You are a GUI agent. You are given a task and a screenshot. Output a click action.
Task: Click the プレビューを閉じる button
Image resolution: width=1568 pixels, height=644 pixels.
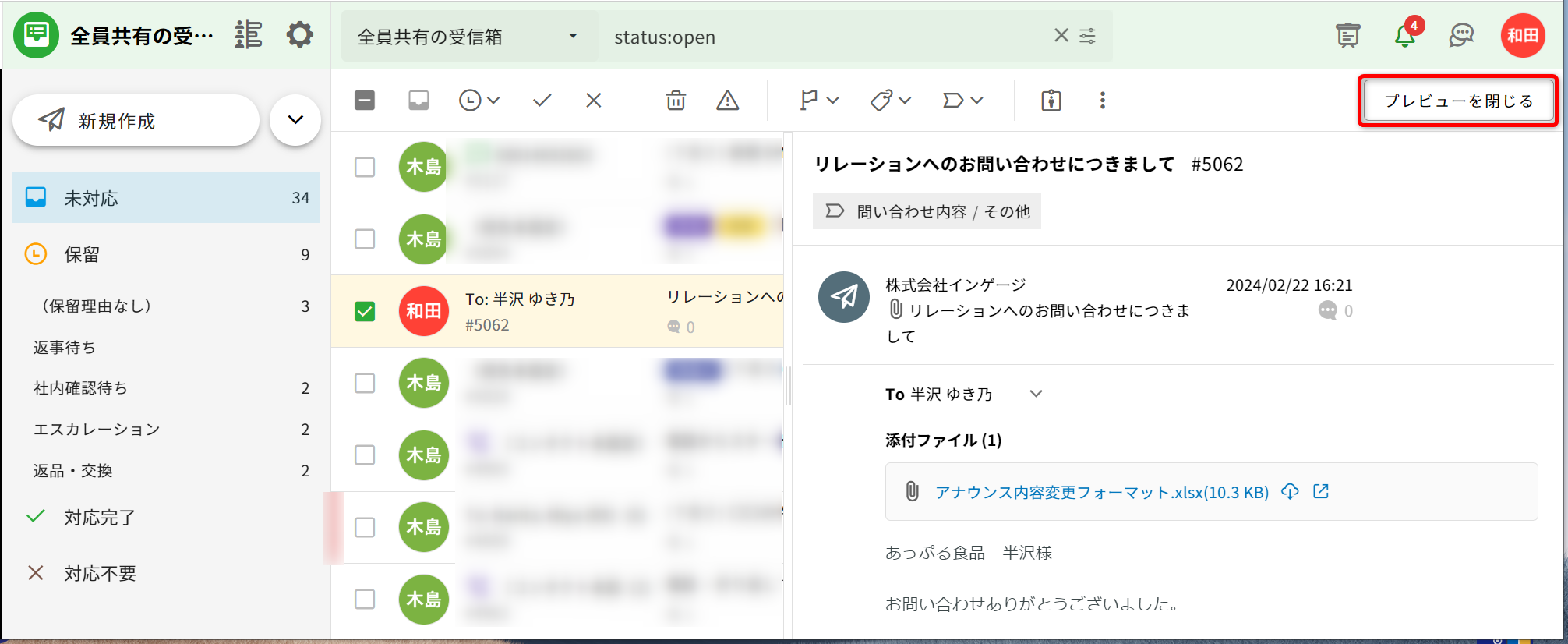pos(1458,101)
